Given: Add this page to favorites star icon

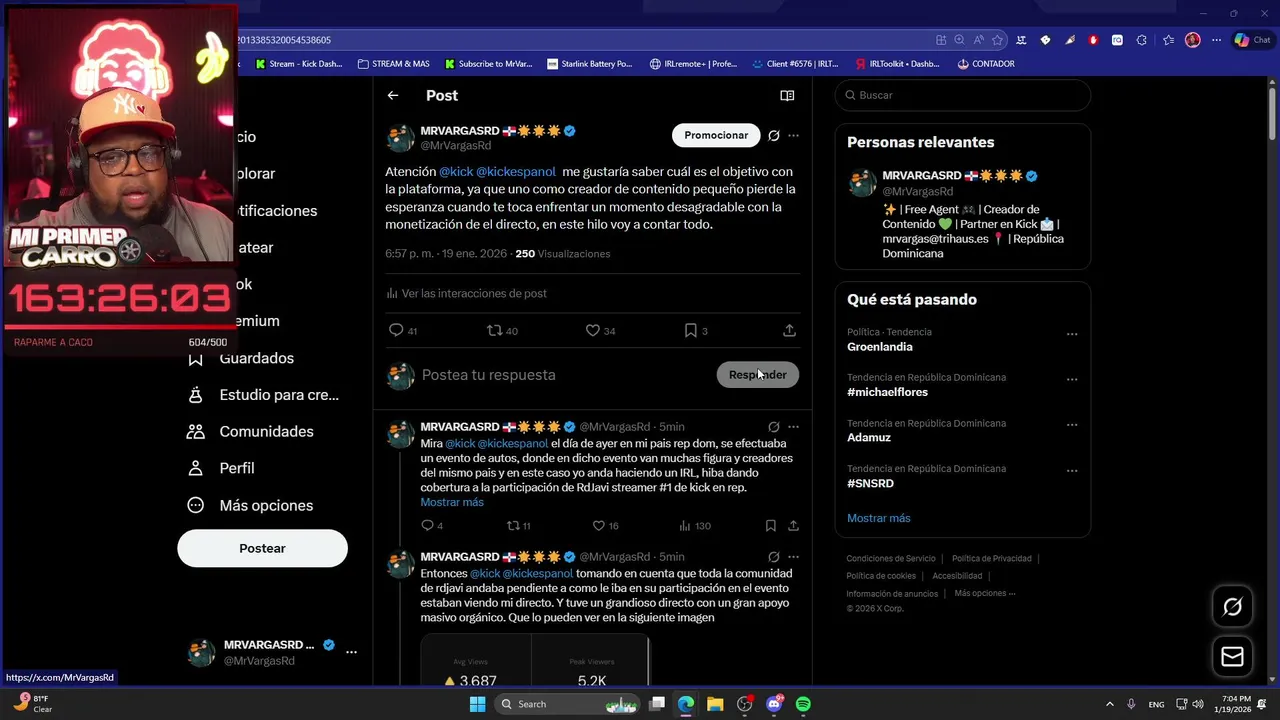Looking at the screenshot, I should (997, 40).
